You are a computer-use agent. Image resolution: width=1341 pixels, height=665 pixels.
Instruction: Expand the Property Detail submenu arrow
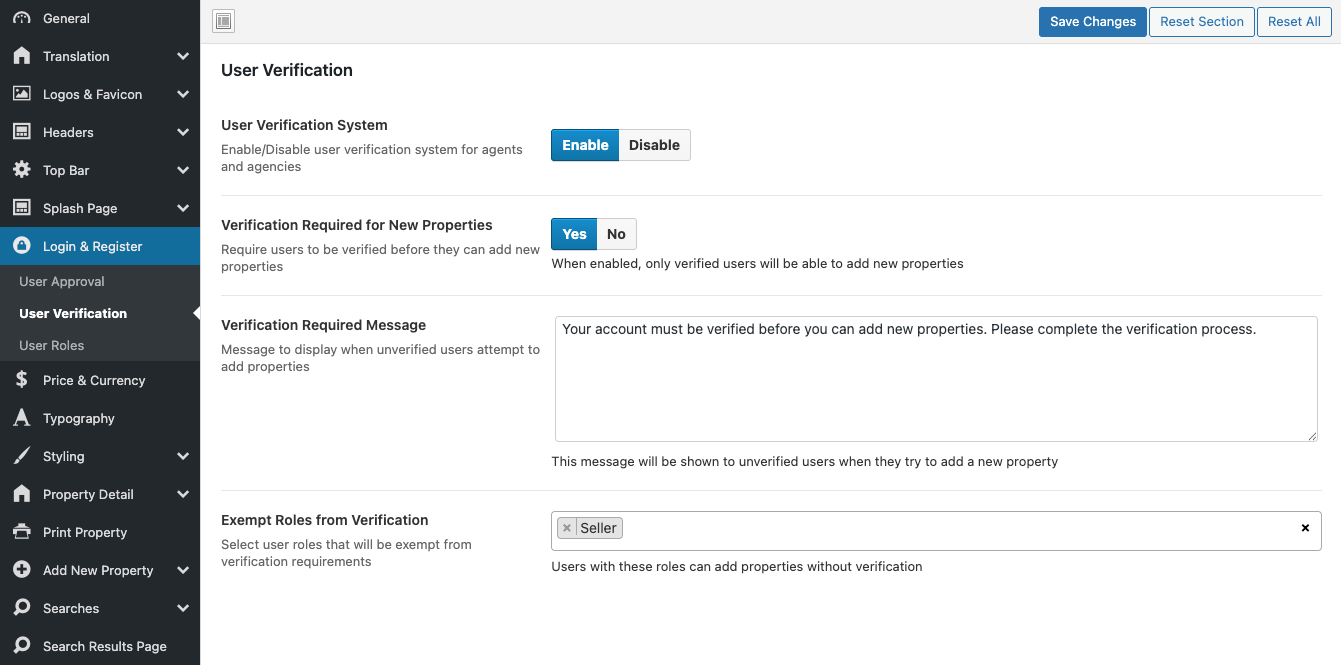coord(183,494)
